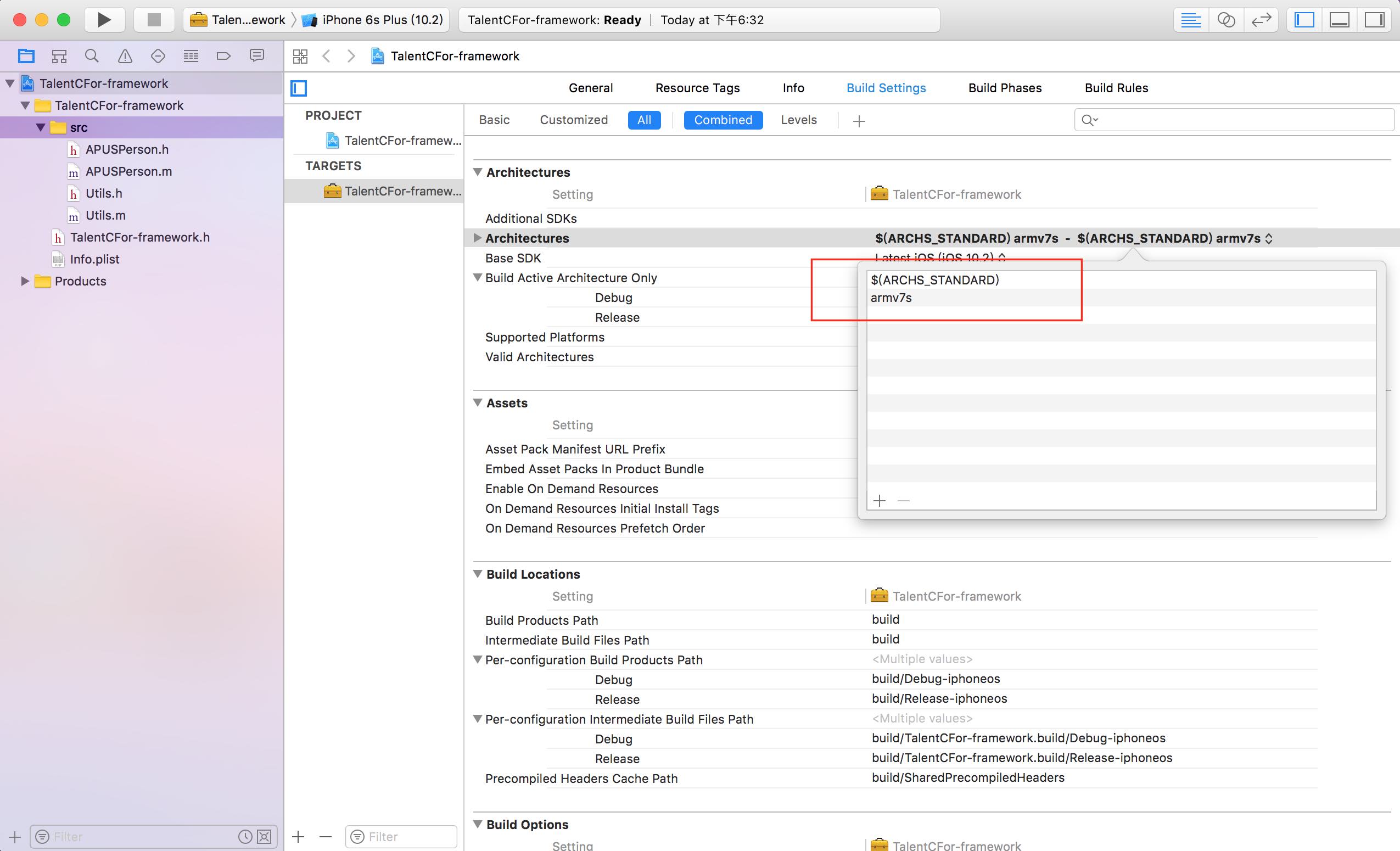Image resolution: width=1400 pixels, height=851 pixels.
Task: Click the Stop button in toolbar
Action: pyautogui.click(x=154, y=20)
